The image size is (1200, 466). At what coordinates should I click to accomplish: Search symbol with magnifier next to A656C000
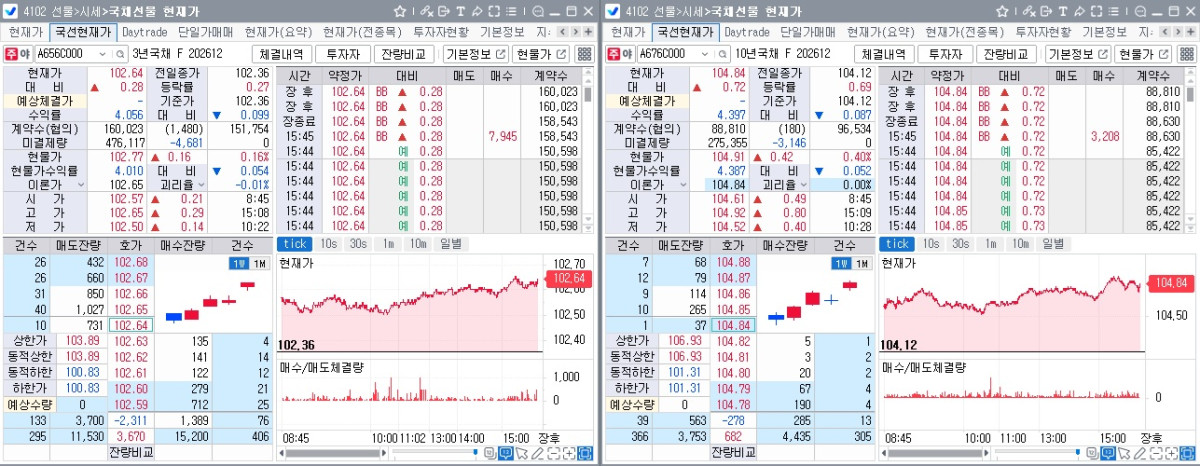tap(119, 54)
